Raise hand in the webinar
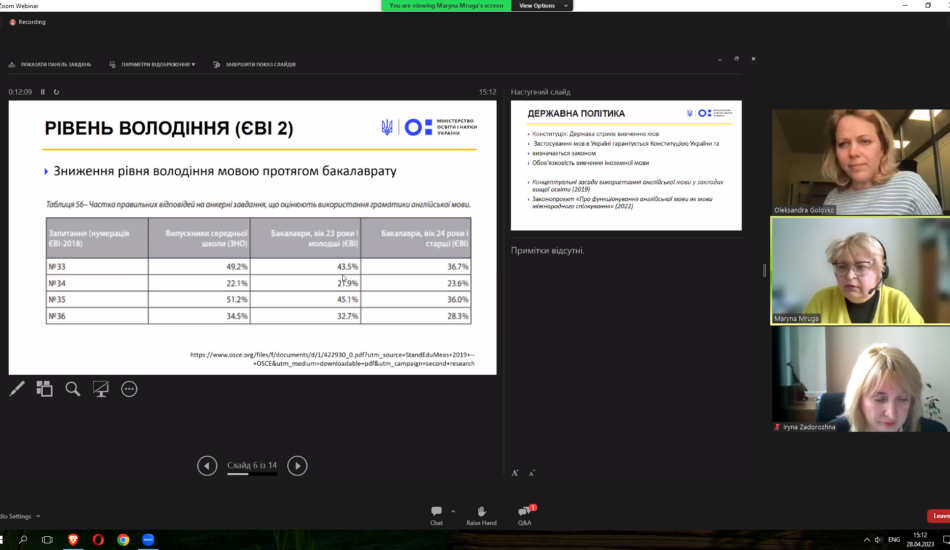This screenshot has width=950, height=550. (x=481, y=513)
